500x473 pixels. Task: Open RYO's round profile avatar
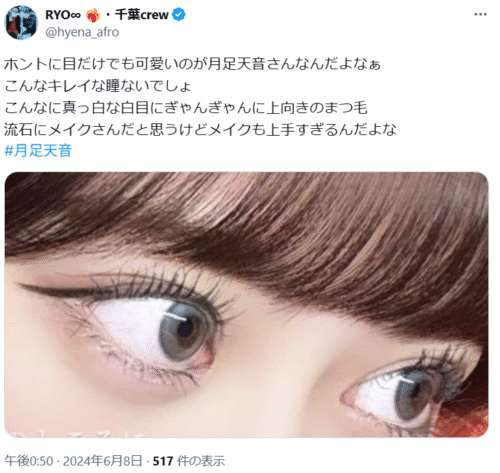pyautogui.click(x=21, y=23)
